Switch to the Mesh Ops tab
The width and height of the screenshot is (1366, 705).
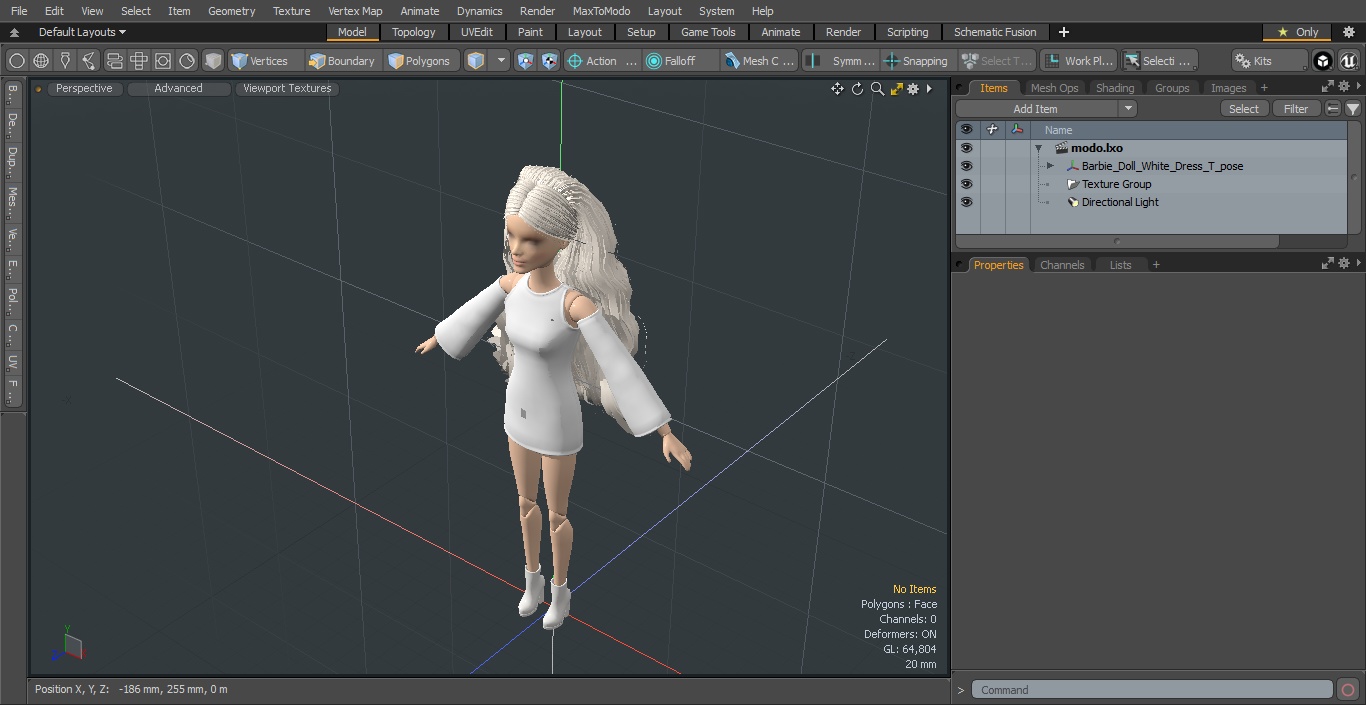coord(1054,88)
